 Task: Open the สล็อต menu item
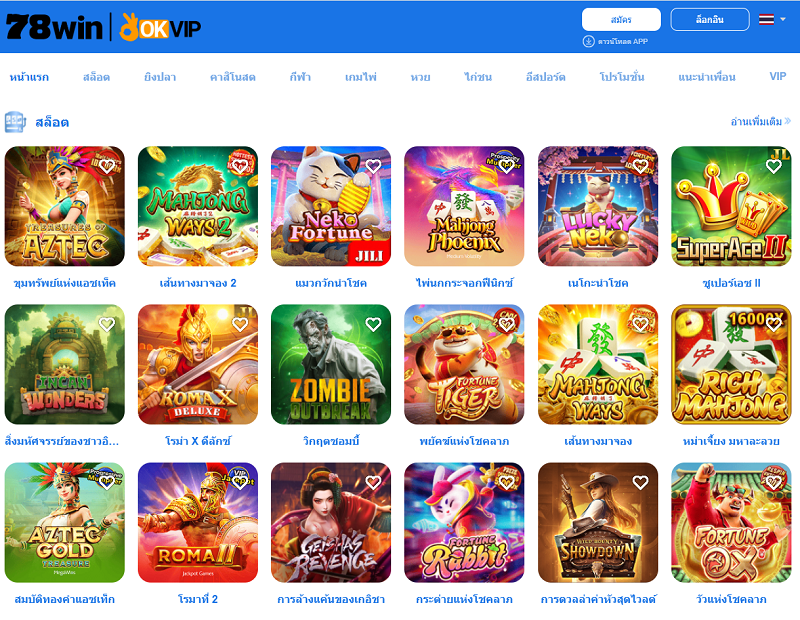tap(96, 77)
